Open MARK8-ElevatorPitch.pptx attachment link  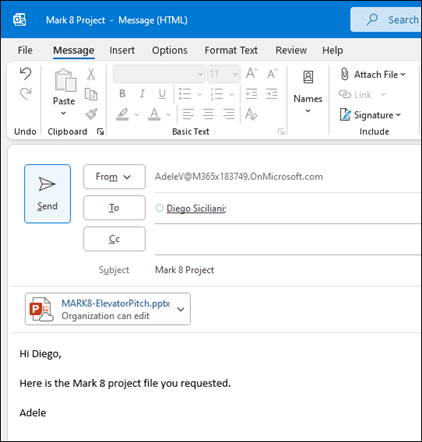coord(116,303)
